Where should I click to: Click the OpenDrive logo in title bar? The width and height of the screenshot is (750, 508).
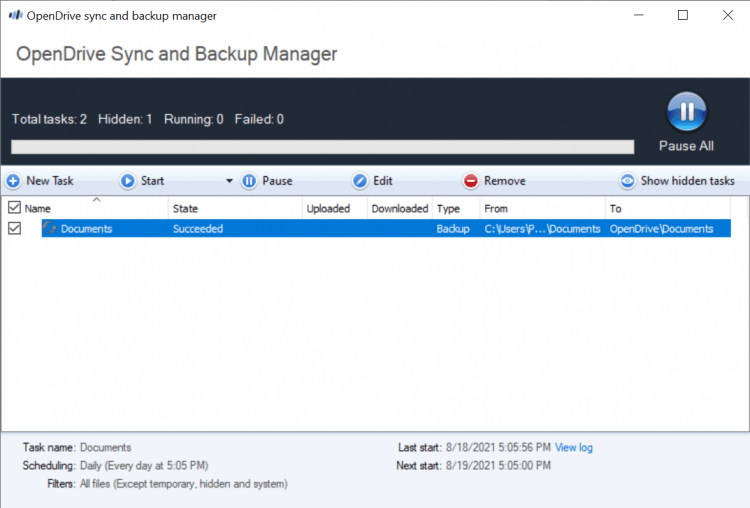coord(14,16)
